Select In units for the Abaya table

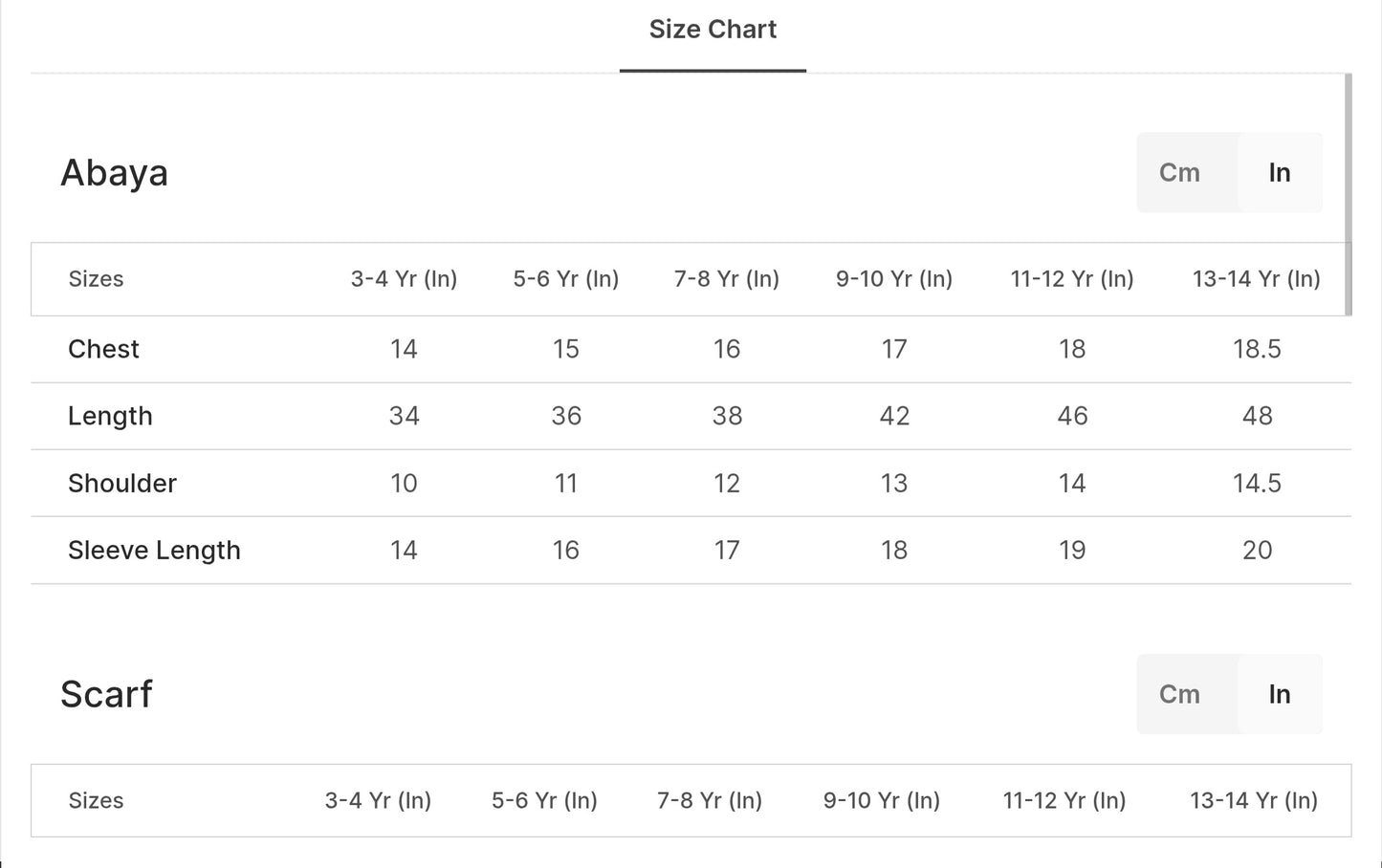click(1280, 173)
